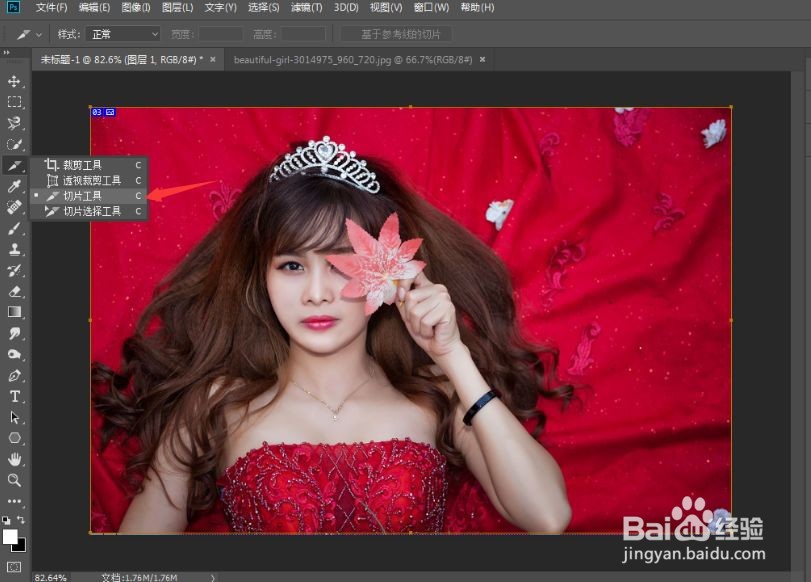Expand the status bar info arrow
Image resolution: width=811 pixels, height=582 pixels.
(213, 577)
